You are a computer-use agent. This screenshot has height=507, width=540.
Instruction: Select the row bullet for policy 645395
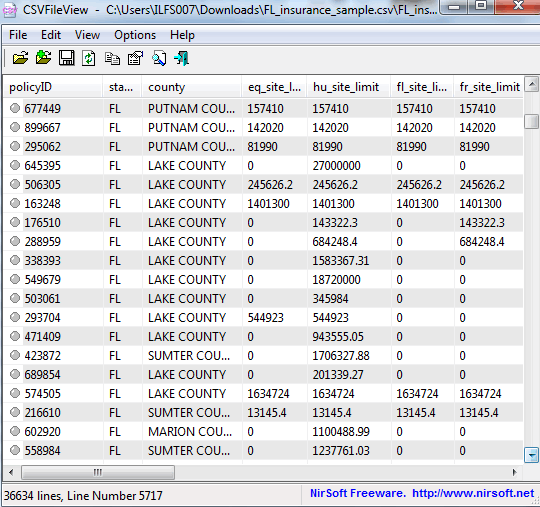15,165
